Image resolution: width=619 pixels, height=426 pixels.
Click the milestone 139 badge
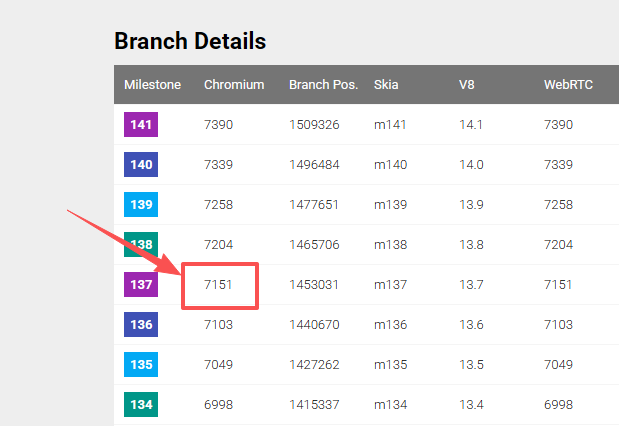coord(141,205)
